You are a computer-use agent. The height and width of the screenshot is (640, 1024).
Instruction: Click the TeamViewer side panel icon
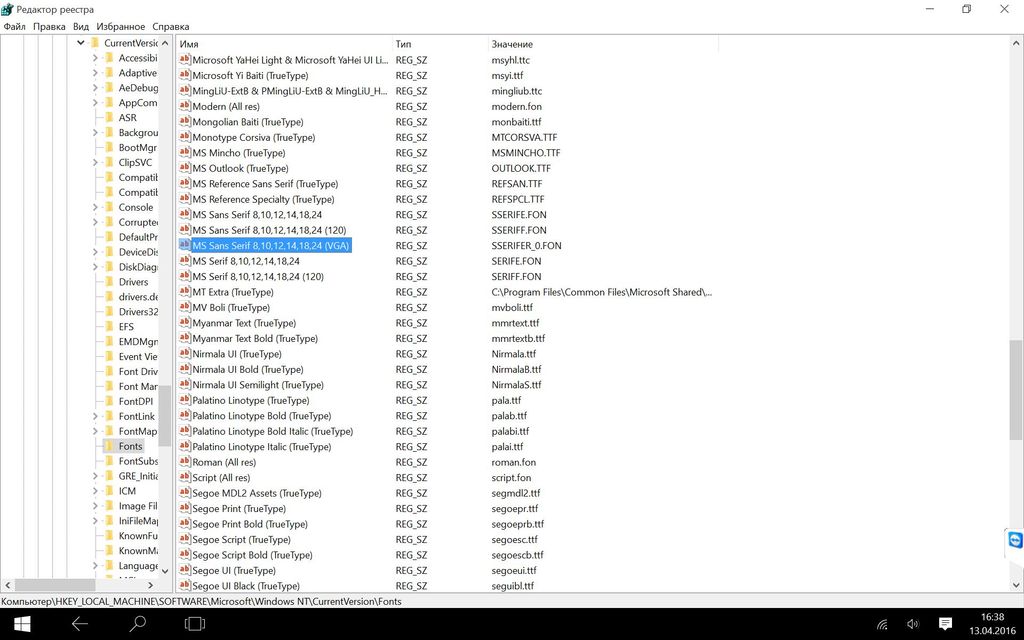pyautogui.click(x=1014, y=541)
